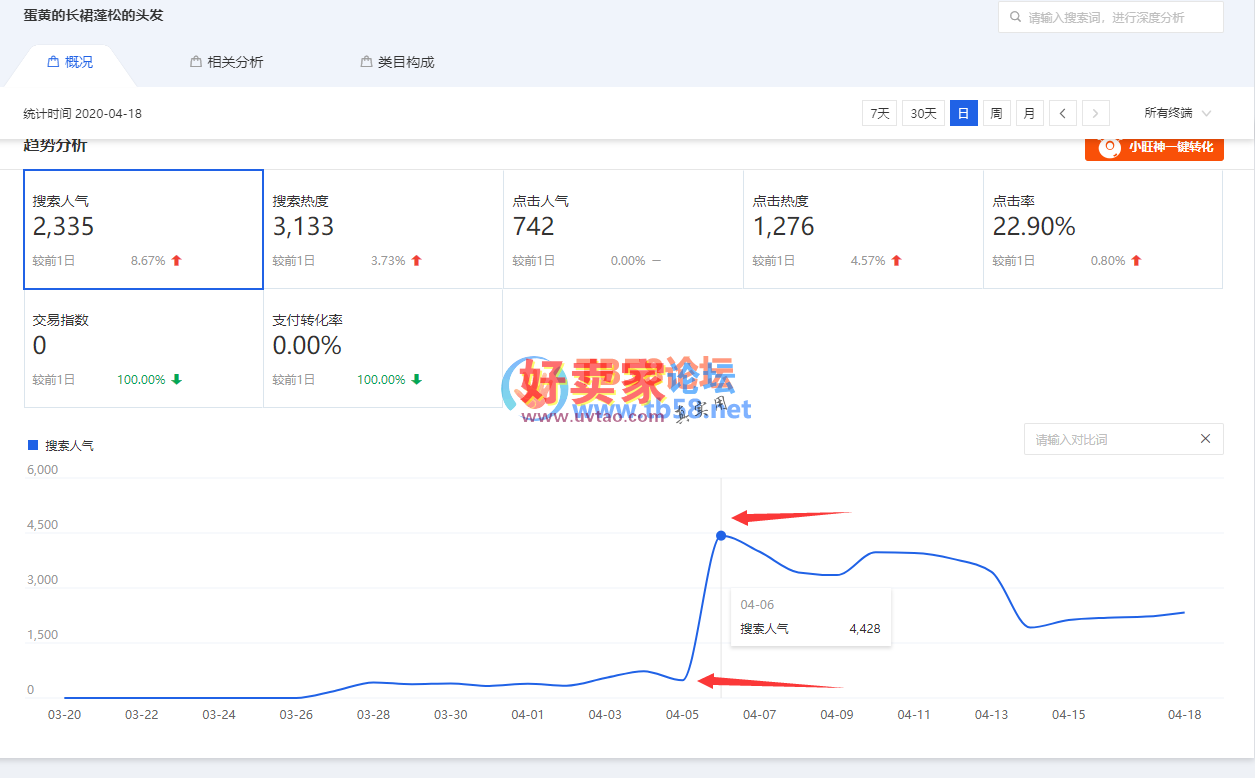The width and height of the screenshot is (1255, 778).
Task: Click the 相关分析 tab bag icon
Action: [196, 62]
